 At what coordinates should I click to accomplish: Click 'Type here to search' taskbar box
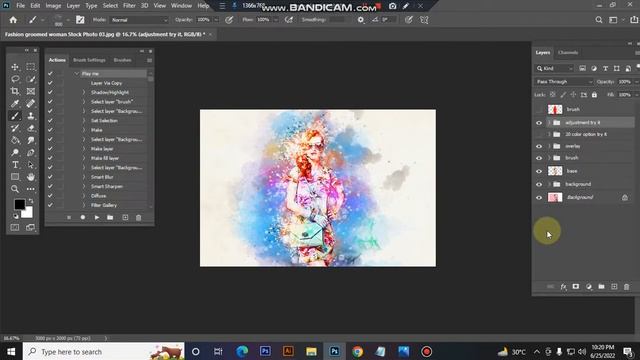pos(104,351)
